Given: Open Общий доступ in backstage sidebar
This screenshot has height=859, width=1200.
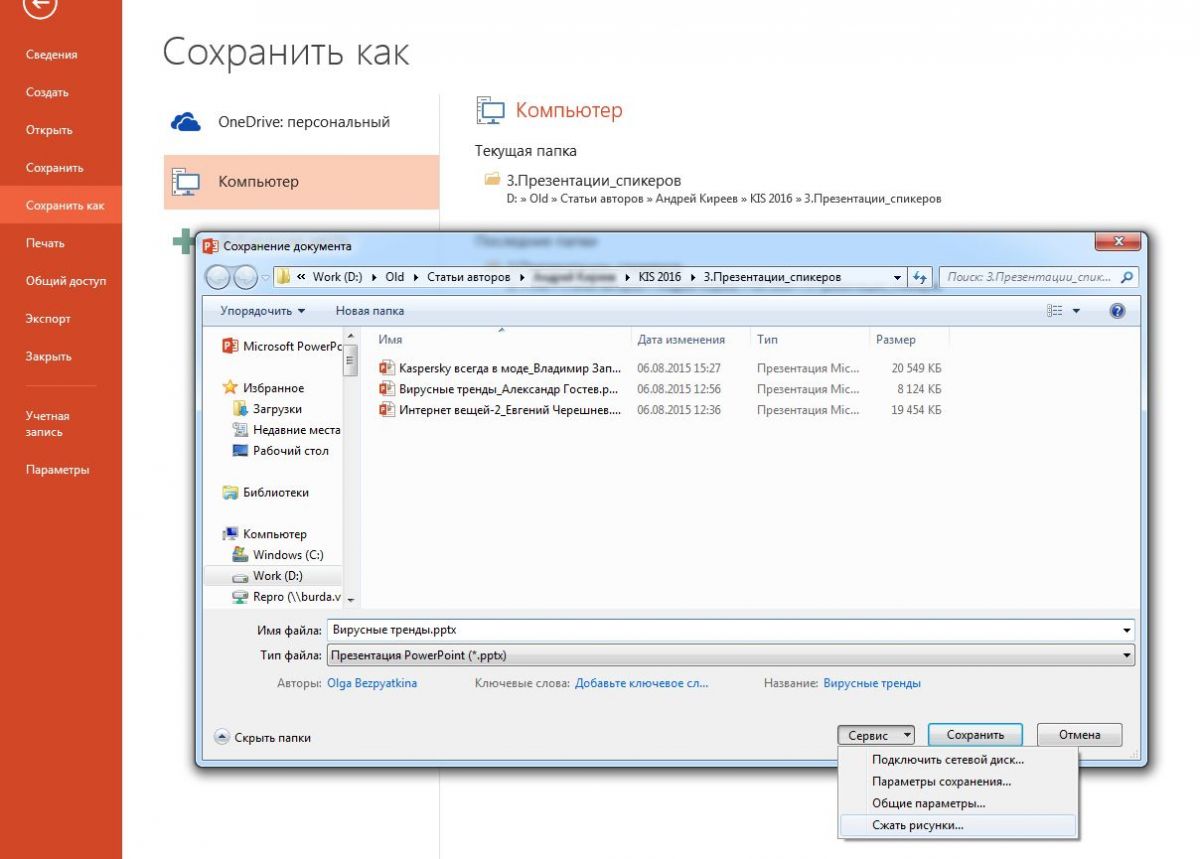Looking at the screenshot, I should click(65, 281).
